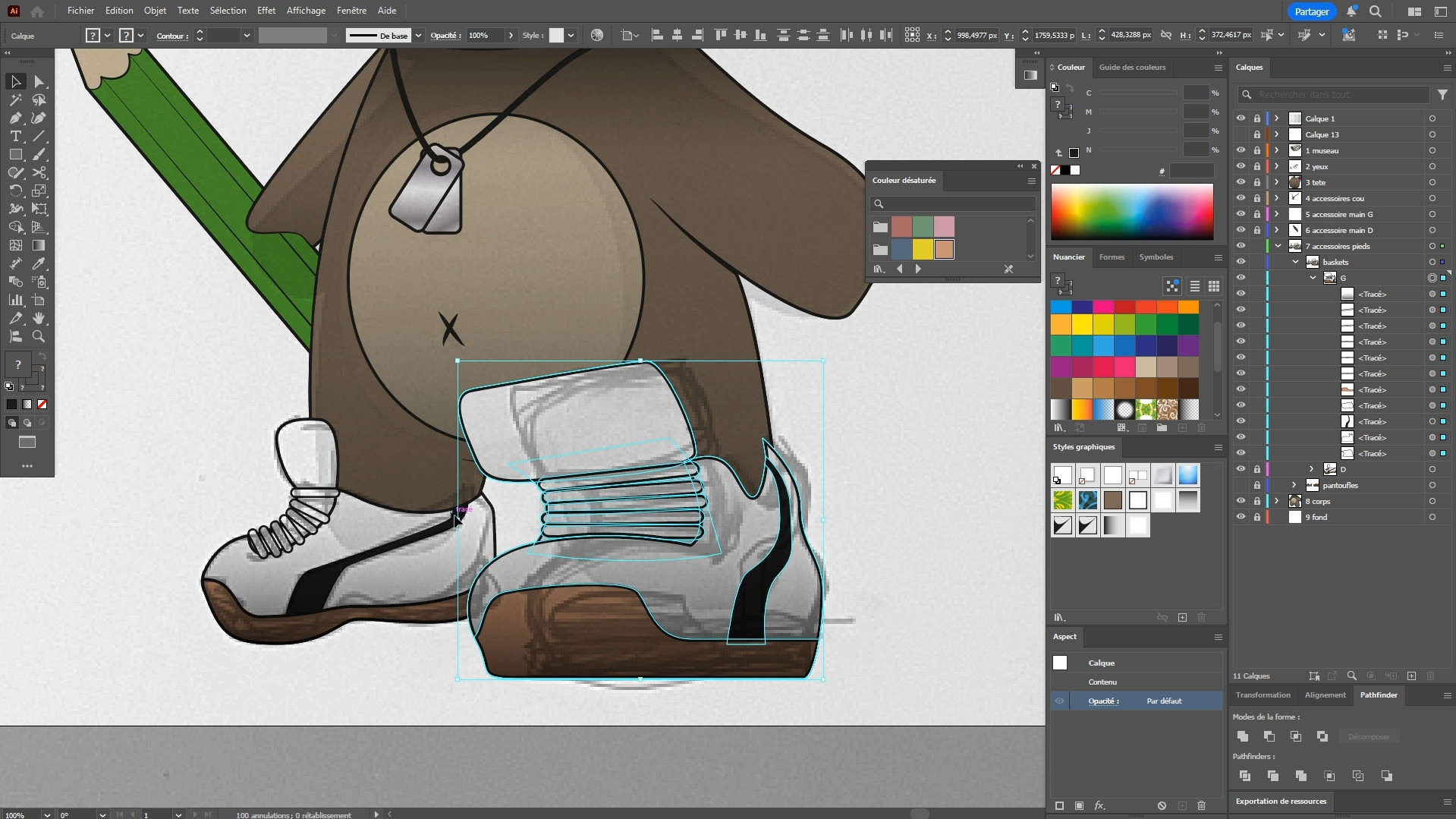Image resolution: width=1456 pixels, height=819 pixels.
Task: Collapse the 'baskets' layer group
Action: tap(1296, 262)
